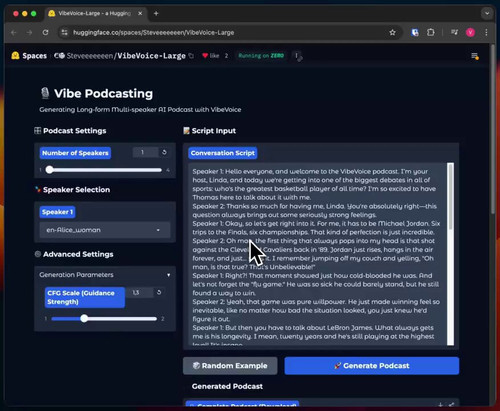
Task: Open site information icon in address bar
Action: [x=65, y=32]
